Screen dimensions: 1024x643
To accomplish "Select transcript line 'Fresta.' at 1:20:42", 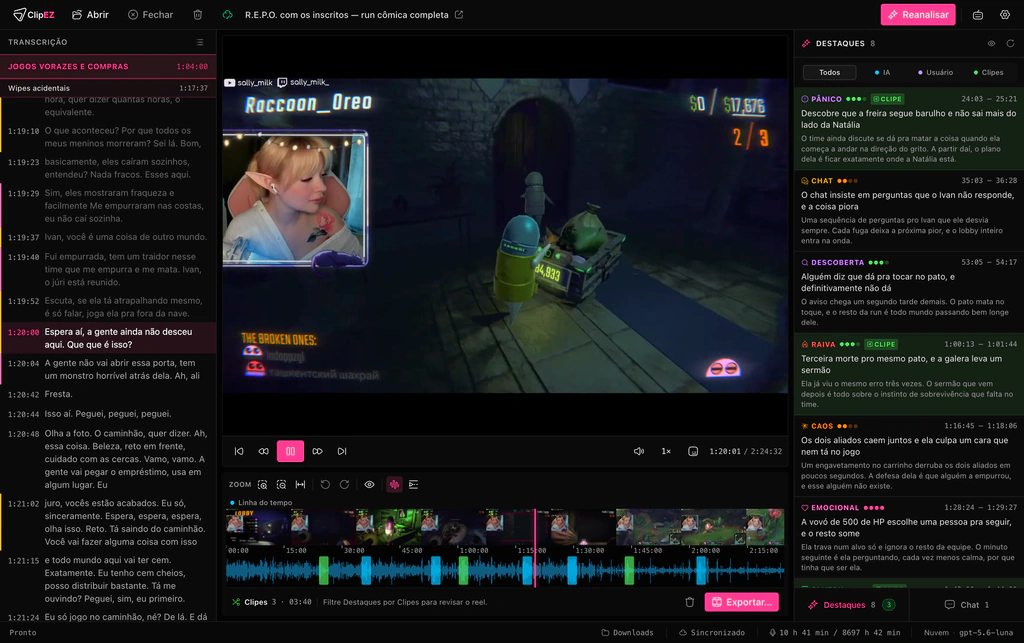I will 108,394.
